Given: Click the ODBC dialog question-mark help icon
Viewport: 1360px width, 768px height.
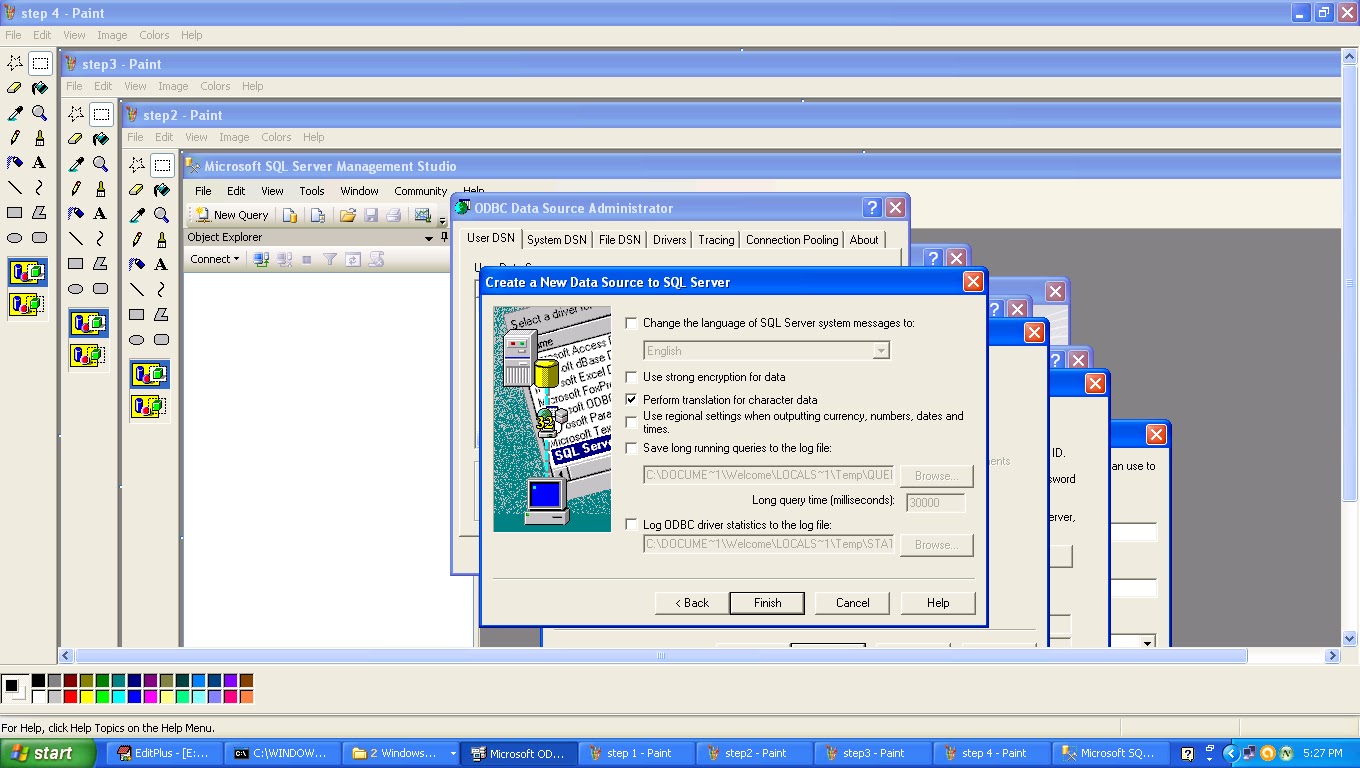Looking at the screenshot, I should pyautogui.click(x=872, y=208).
